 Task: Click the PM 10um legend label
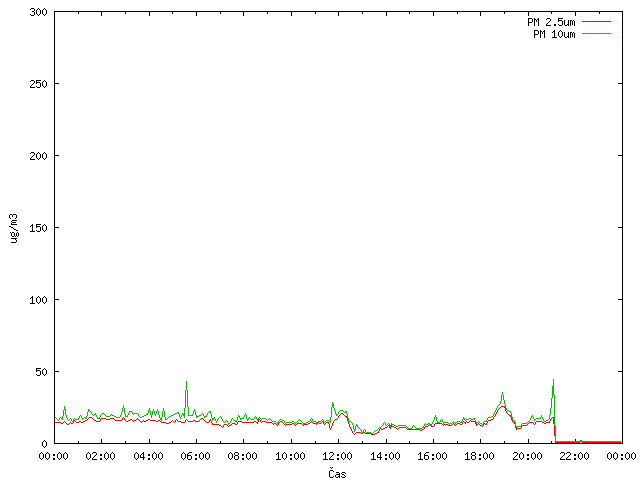554,34
